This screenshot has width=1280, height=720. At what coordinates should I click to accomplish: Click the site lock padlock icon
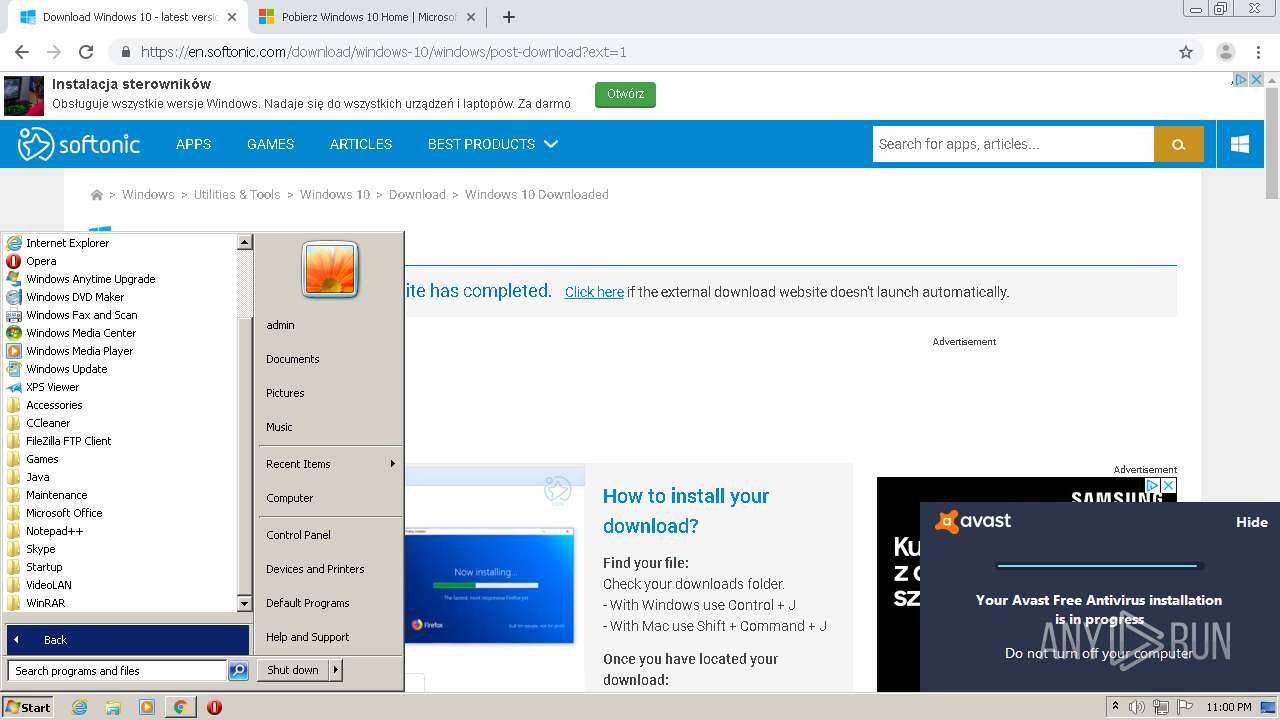tap(125, 52)
